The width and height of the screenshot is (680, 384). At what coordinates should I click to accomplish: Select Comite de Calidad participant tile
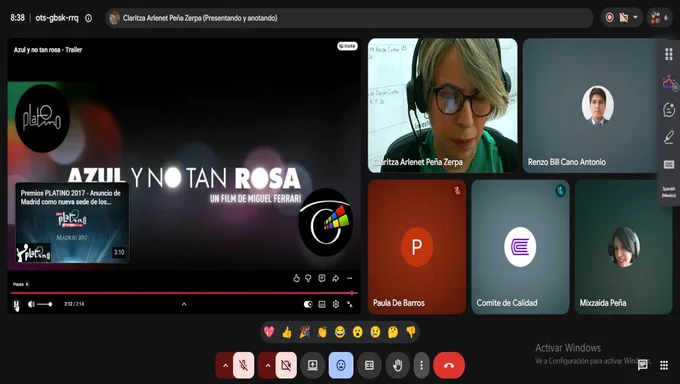520,247
